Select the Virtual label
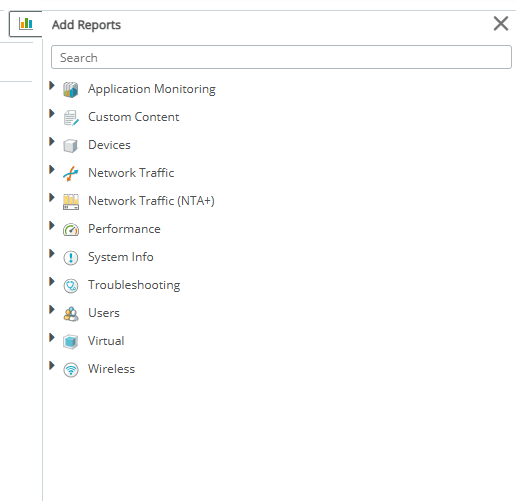Image resolution: width=516 pixels, height=501 pixels. coord(106,341)
